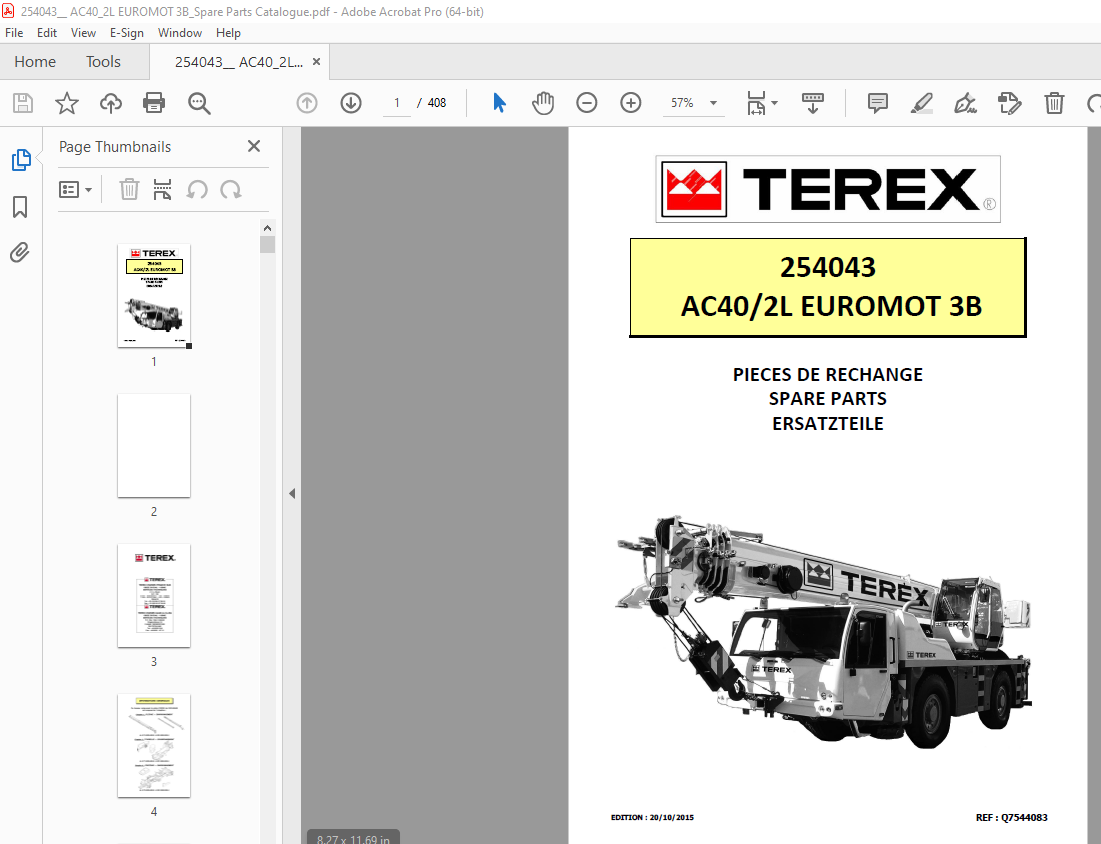Open the Help menu
Screen dimensions: 1101x844
coord(228,32)
